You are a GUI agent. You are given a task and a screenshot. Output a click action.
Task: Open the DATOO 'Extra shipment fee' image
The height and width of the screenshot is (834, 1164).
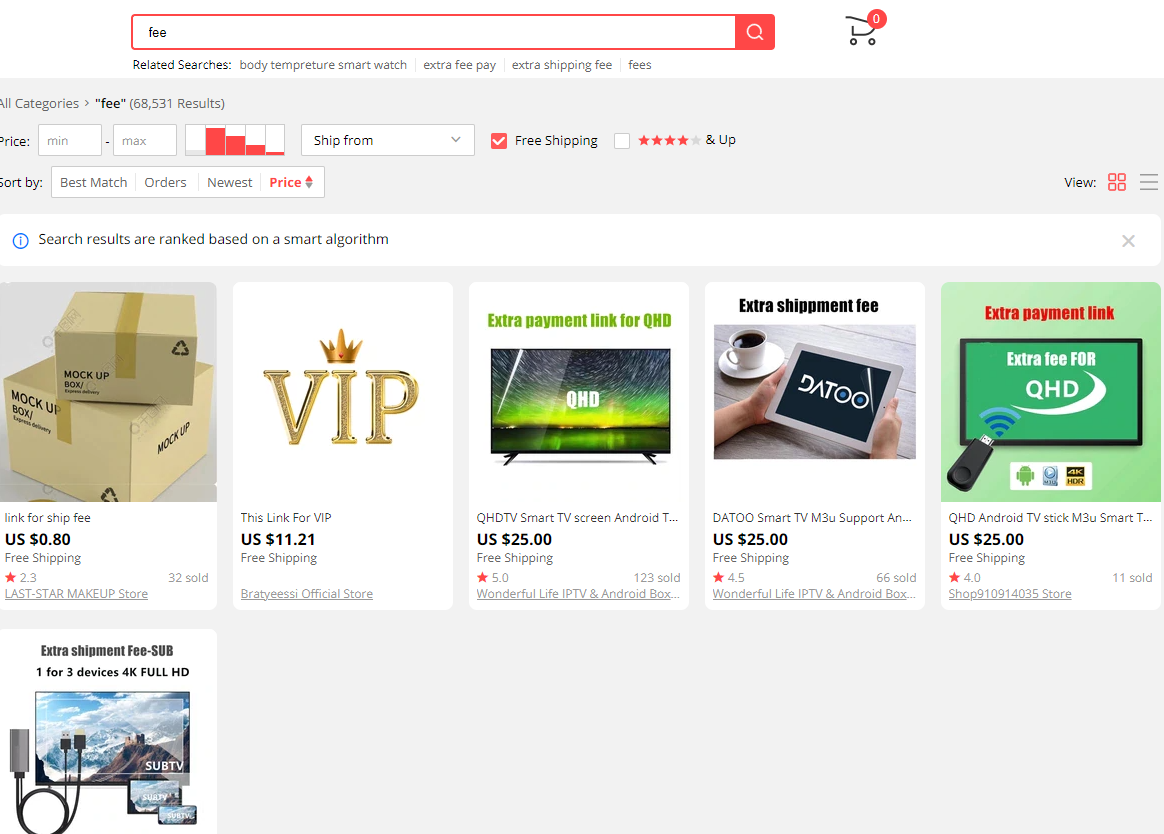tap(815, 392)
